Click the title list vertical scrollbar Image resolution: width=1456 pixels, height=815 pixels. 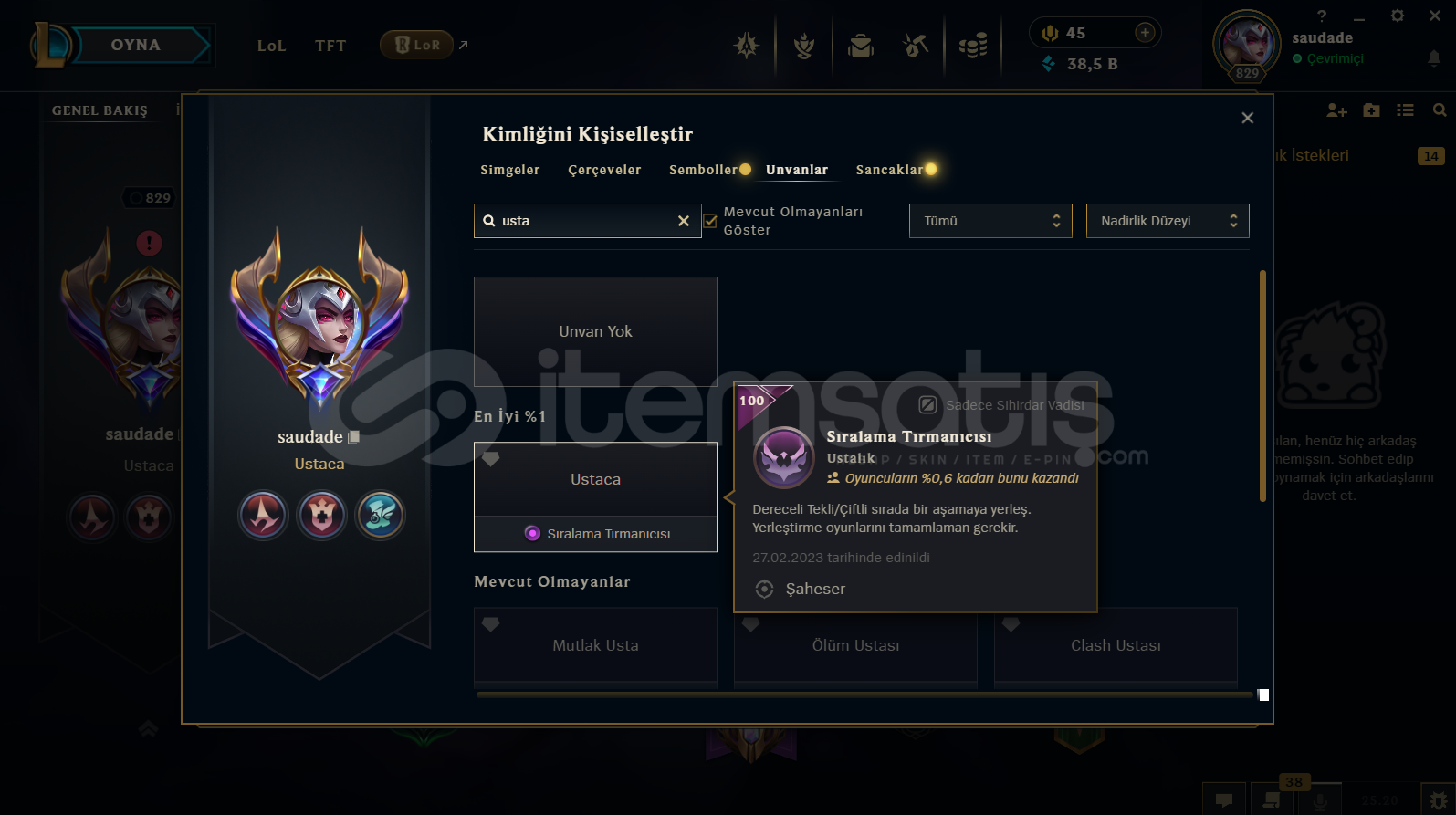point(1263,385)
